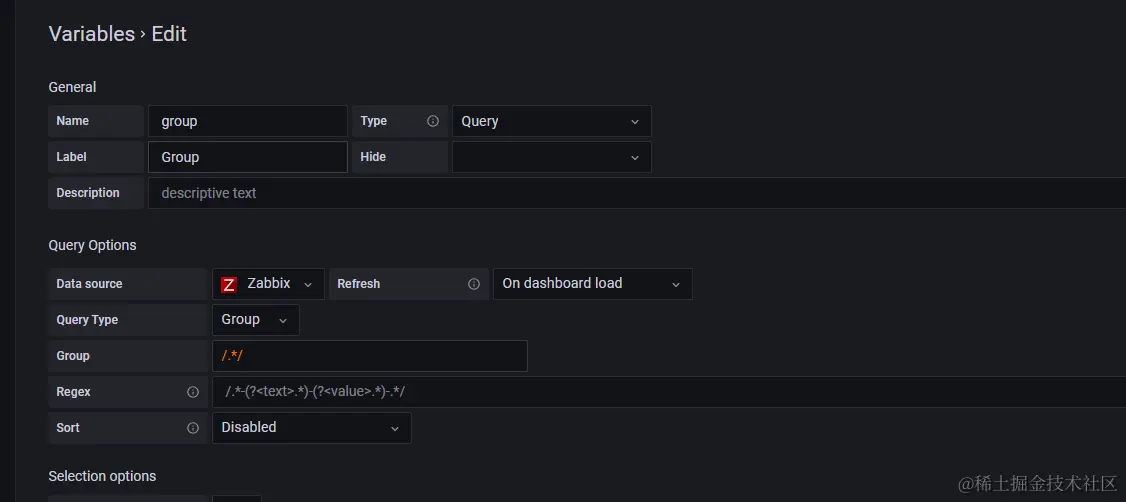Click the Refresh info icon
The width and height of the screenshot is (1126, 502).
click(x=474, y=284)
